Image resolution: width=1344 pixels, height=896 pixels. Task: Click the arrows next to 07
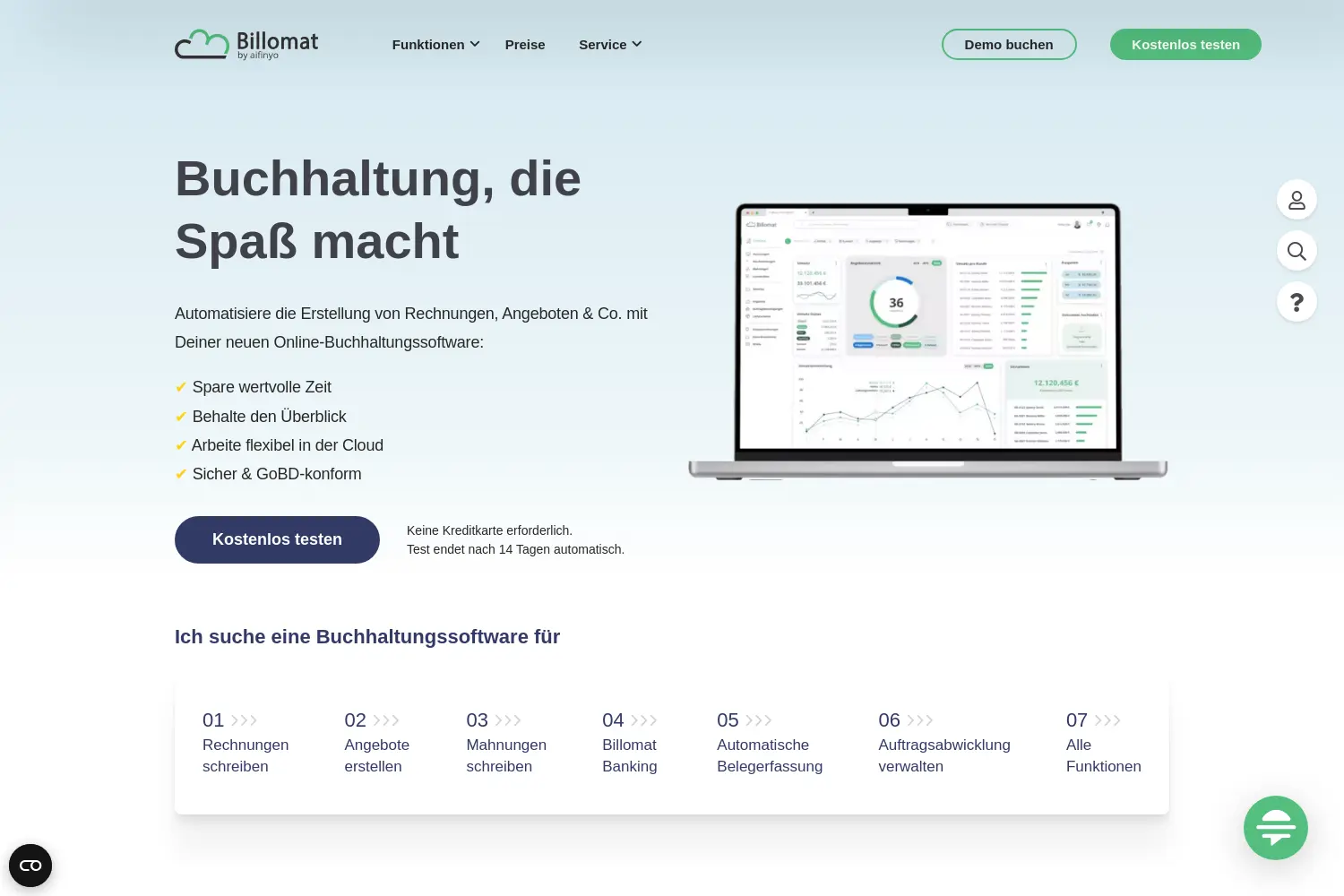pyautogui.click(x=1107, y=720)
